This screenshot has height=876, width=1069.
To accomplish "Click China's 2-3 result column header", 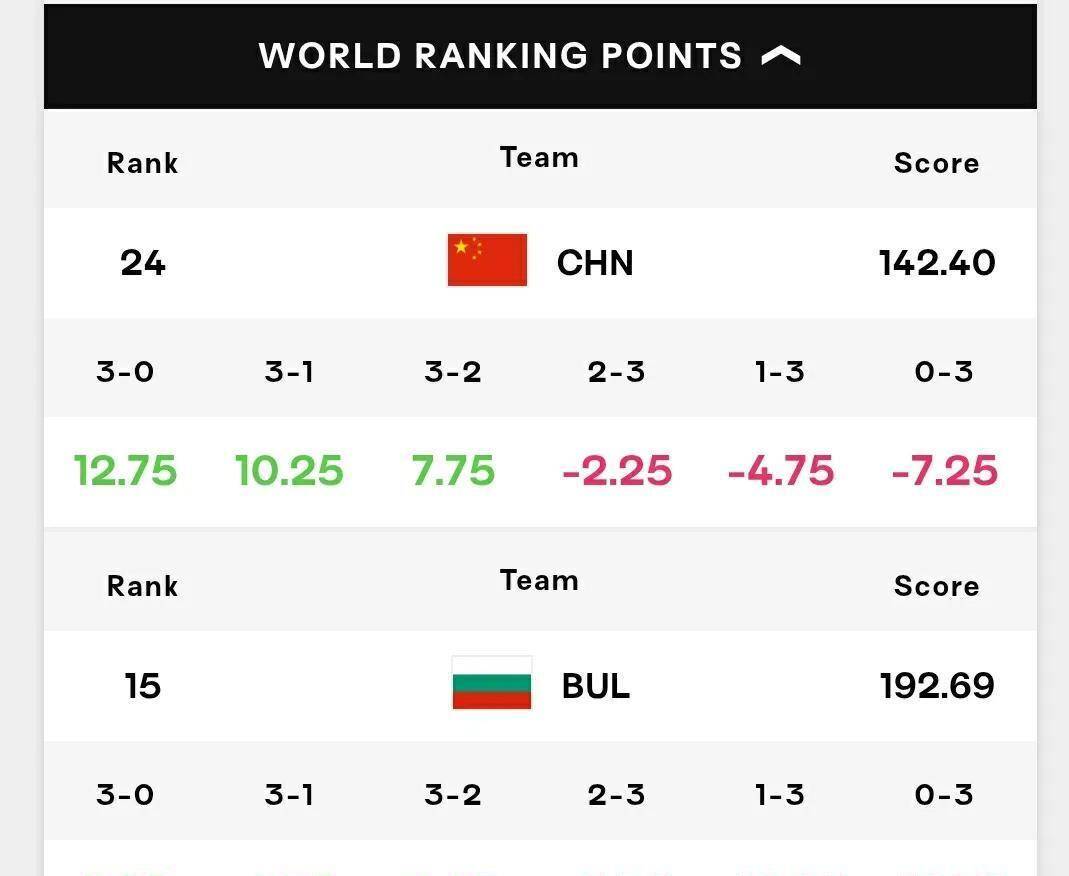I will click(616, 372).
